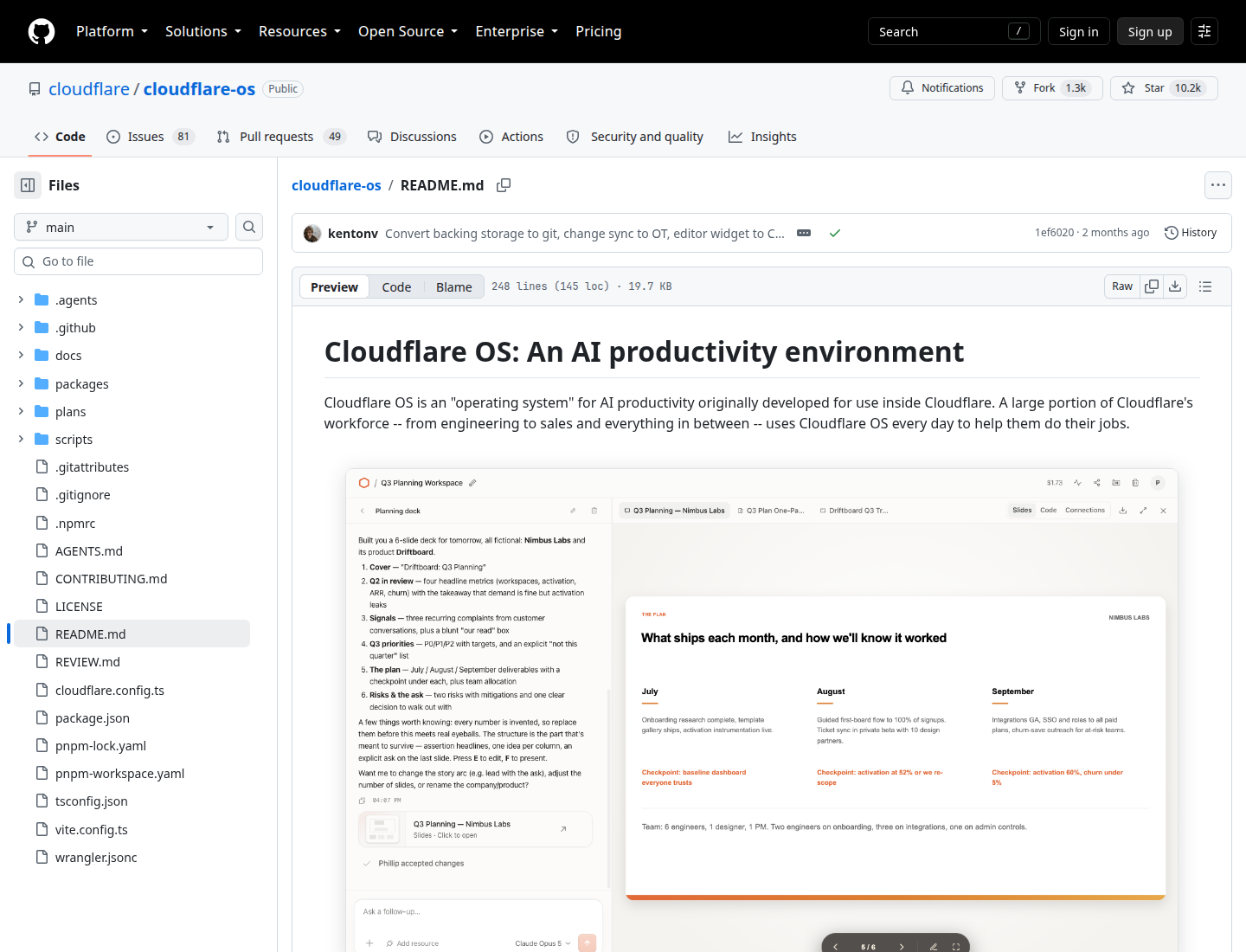Switch to the Blame view

tap(454, 286)
